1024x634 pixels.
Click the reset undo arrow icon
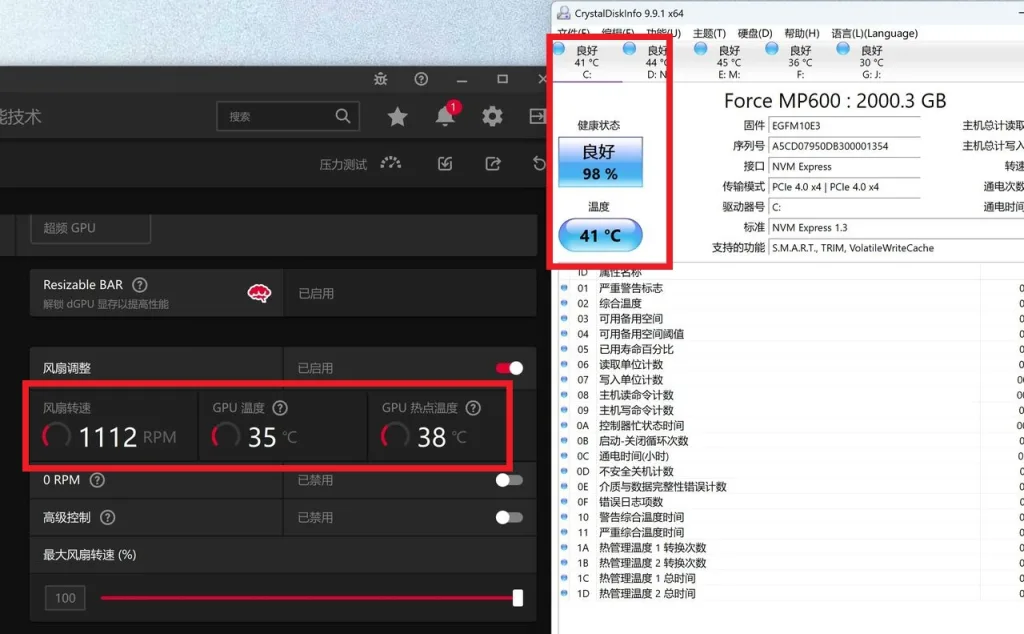tap(539, 163)
